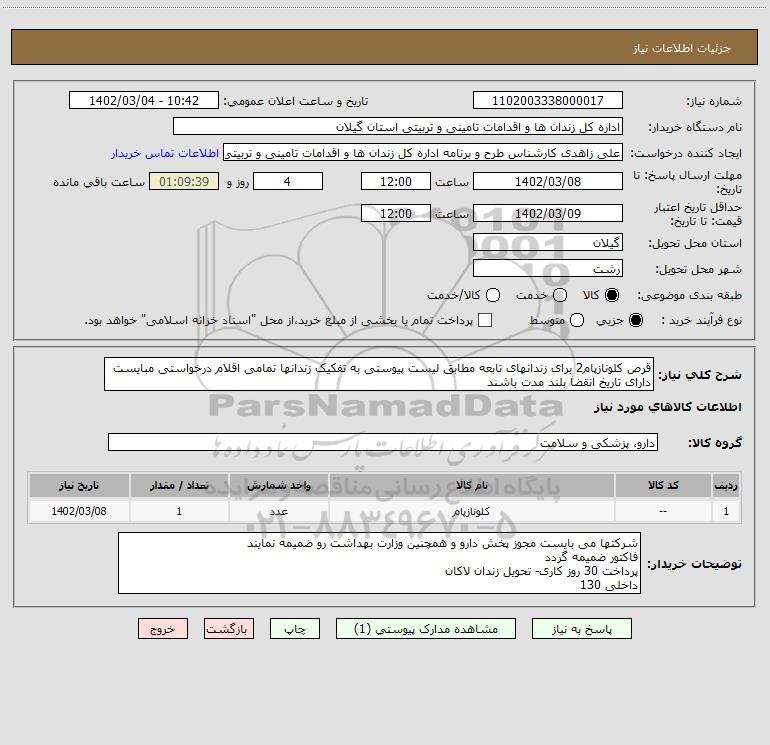The image size is (770, 745).
Task: Select the کالا radio button
Action: pyautogui.click(x=612, y=295)
